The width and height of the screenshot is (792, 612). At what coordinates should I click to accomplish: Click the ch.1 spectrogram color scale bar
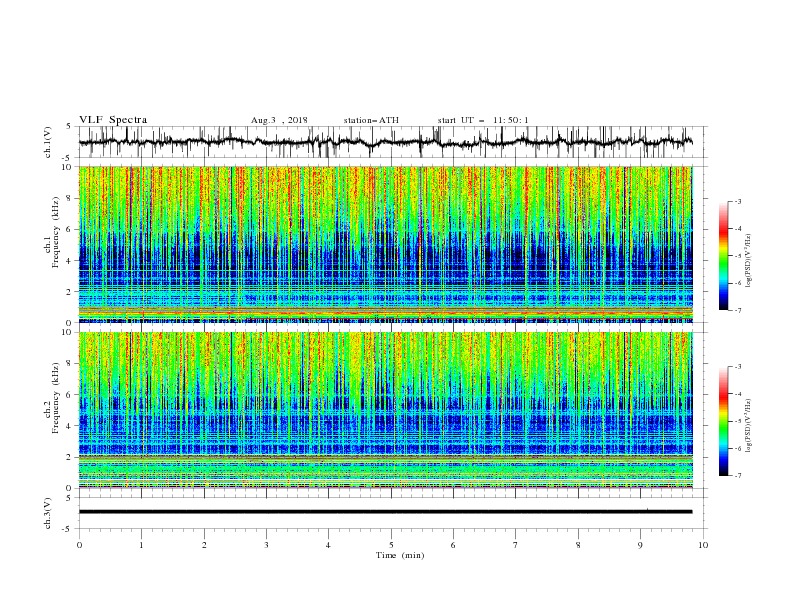[724, 256]
